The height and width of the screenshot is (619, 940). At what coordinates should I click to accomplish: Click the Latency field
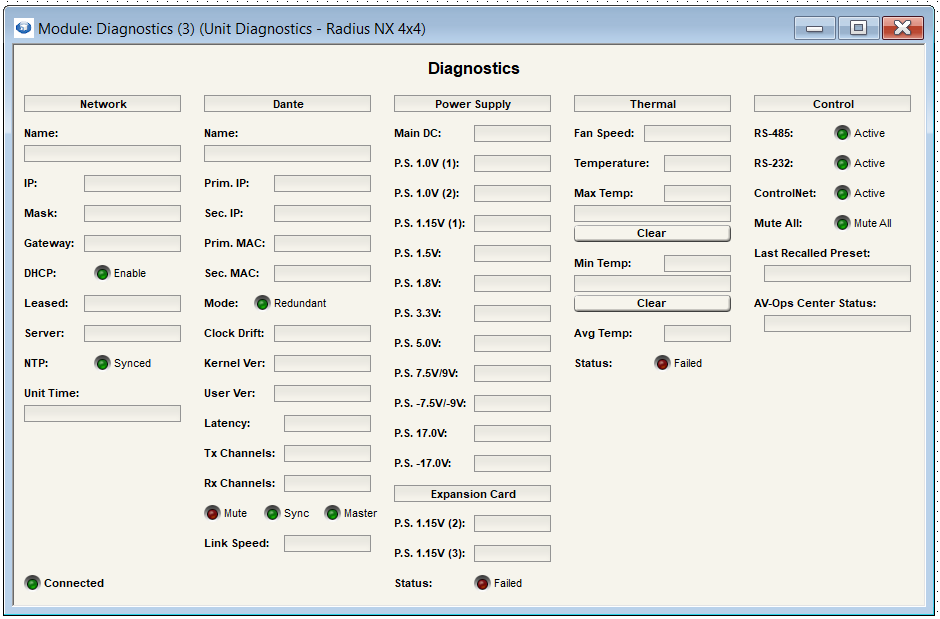pos(327,424)
